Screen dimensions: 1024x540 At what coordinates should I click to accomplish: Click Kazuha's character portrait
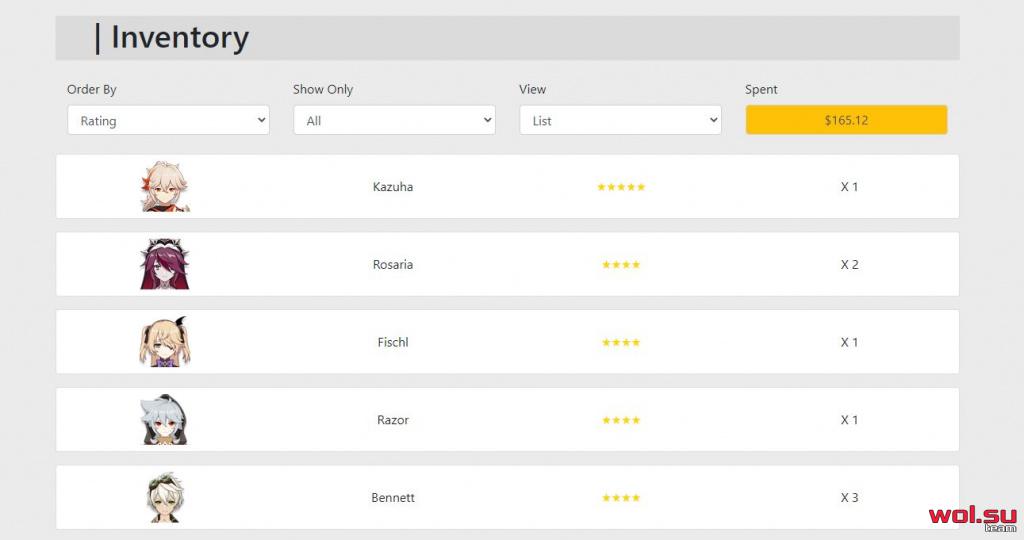[165, 187]
